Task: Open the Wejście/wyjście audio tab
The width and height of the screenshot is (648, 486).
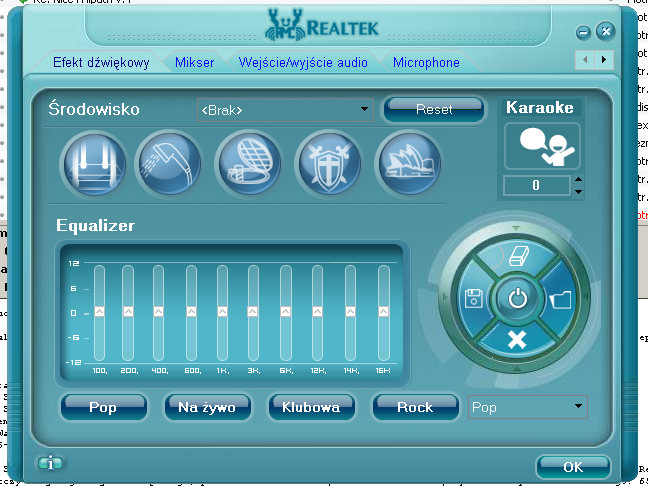Action: [303, 62]
